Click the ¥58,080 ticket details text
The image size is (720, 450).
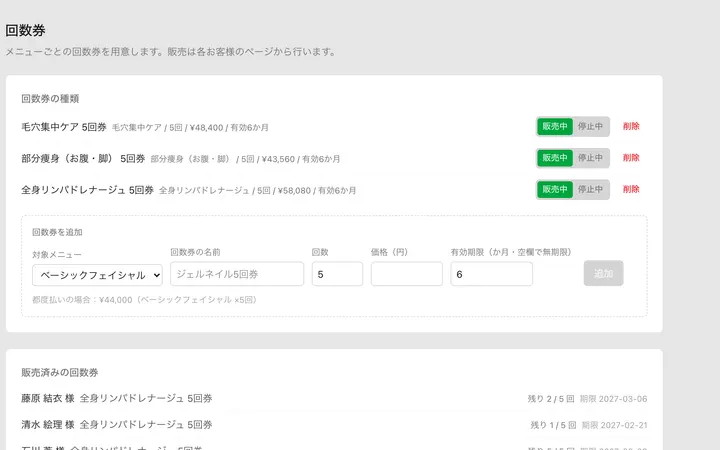258,191
